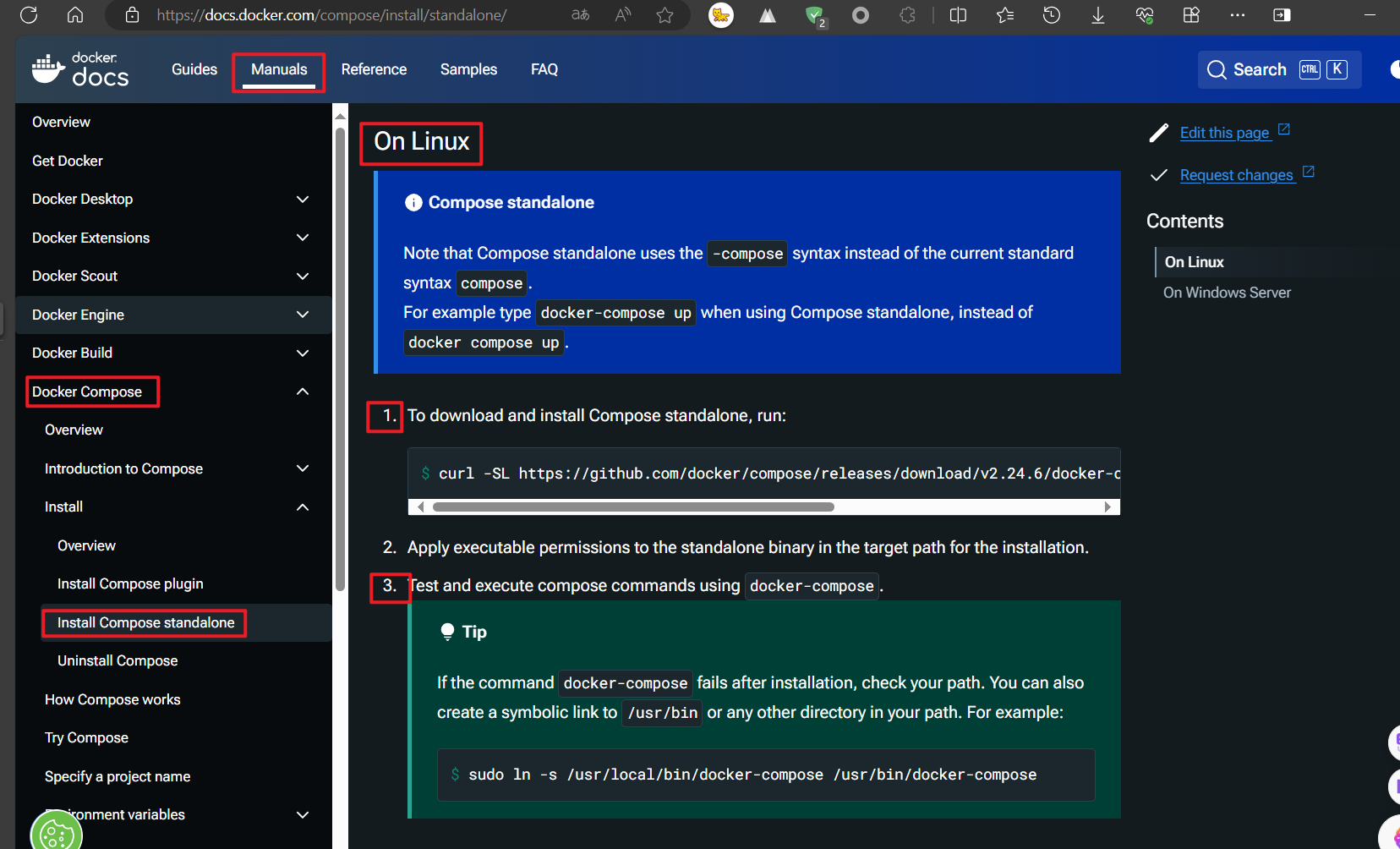Image resolution: width=1400 pixels, height=849 pixels.
Task: Click the curl -SL download command text
Action: [x=779, y=474]
